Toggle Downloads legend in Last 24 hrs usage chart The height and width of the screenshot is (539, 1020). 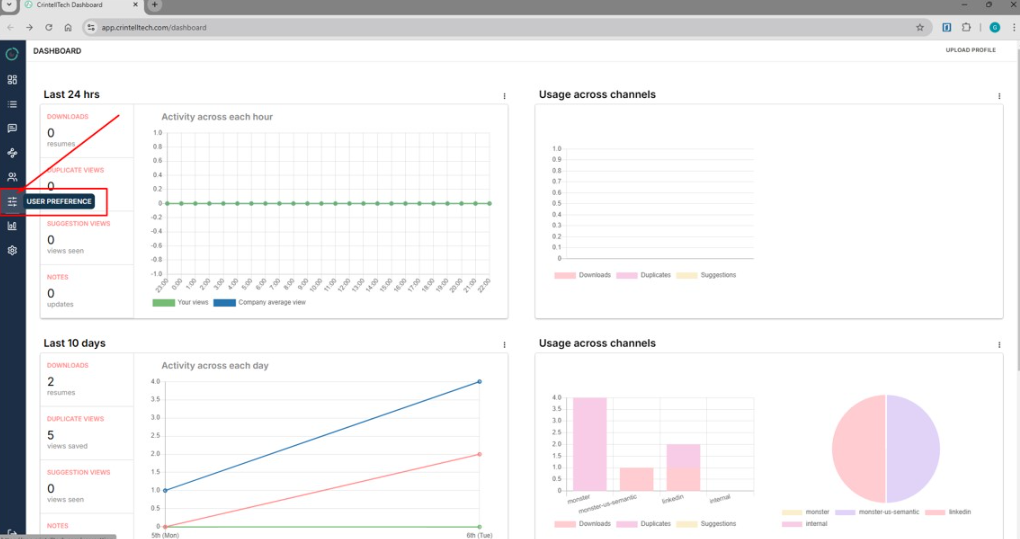click(x=582, y=275)
